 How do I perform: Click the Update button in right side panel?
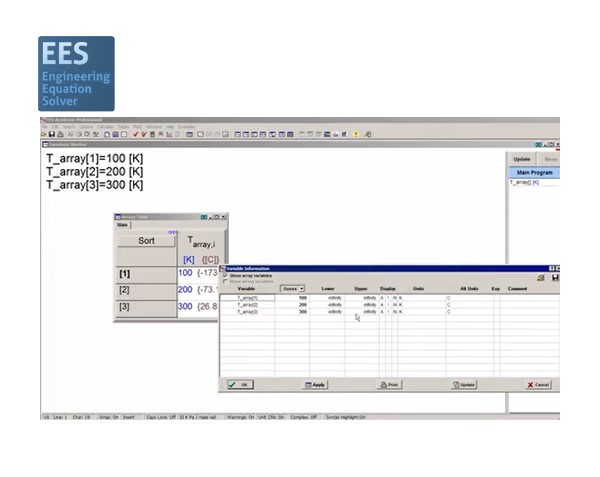522,159
